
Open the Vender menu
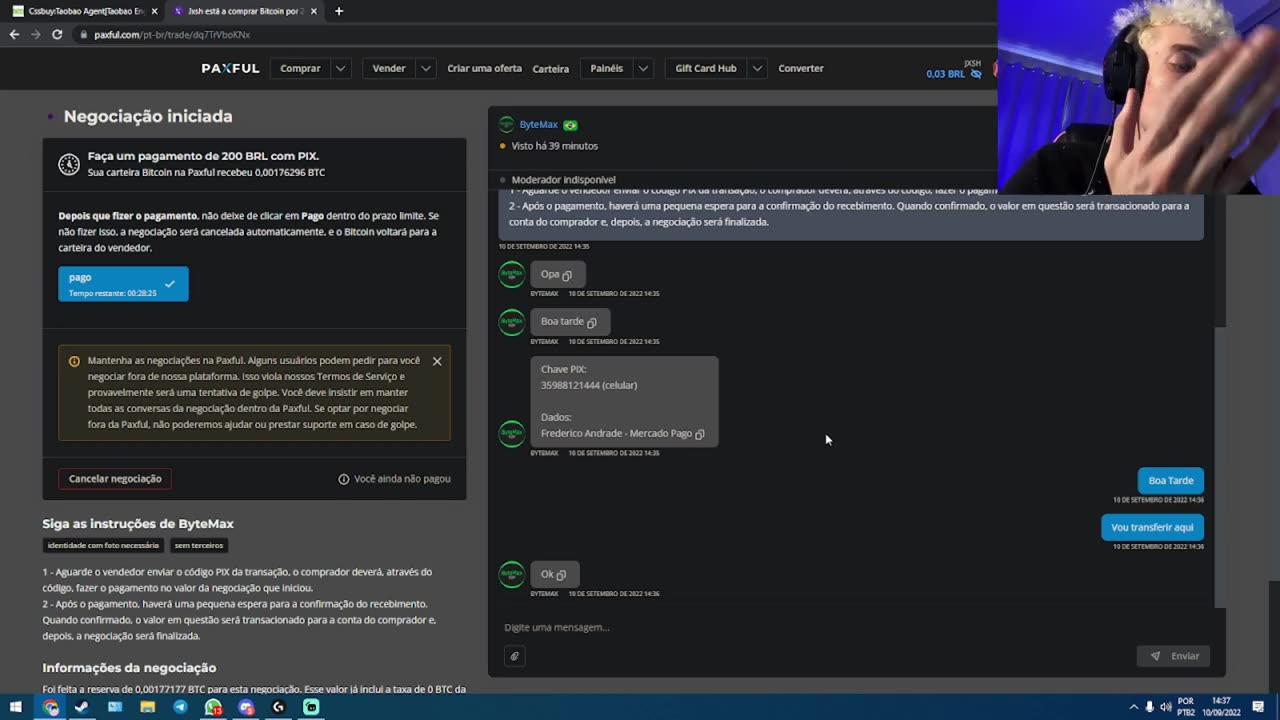coord(388,68)
